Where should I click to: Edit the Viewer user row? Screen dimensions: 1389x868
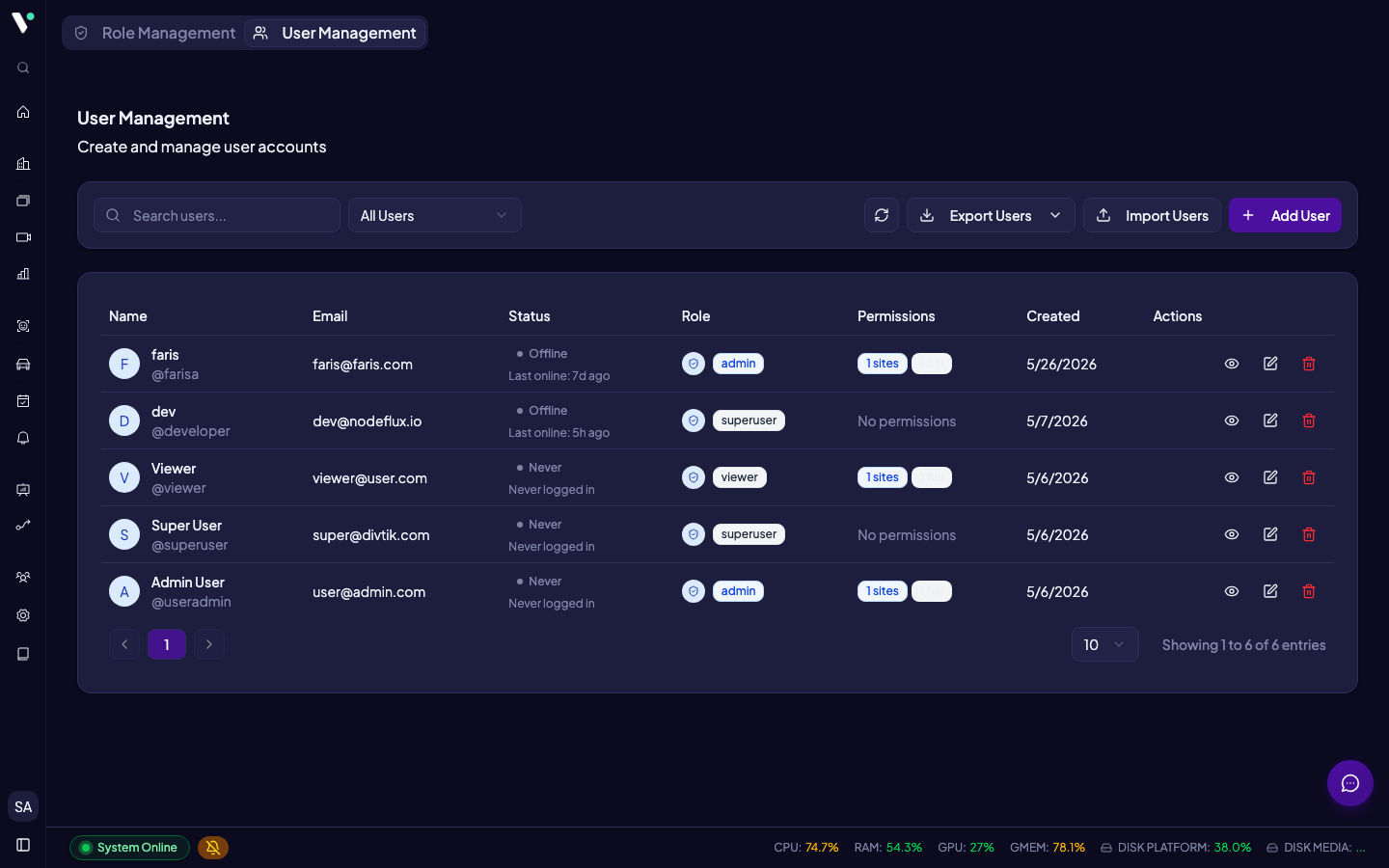tap(1270, 477)
